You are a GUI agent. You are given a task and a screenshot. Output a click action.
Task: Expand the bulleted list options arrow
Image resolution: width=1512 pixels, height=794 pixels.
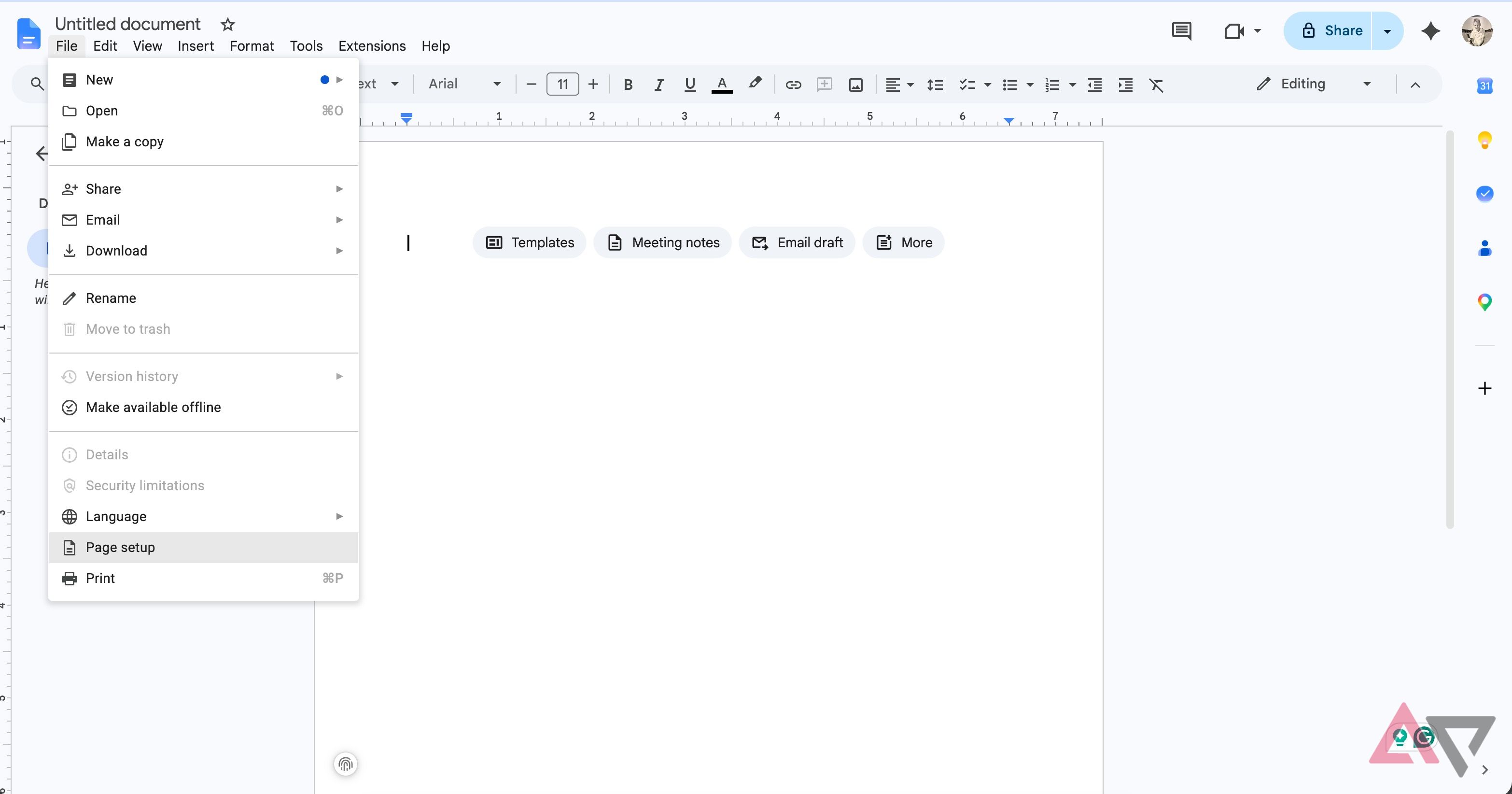[1030, 85]
